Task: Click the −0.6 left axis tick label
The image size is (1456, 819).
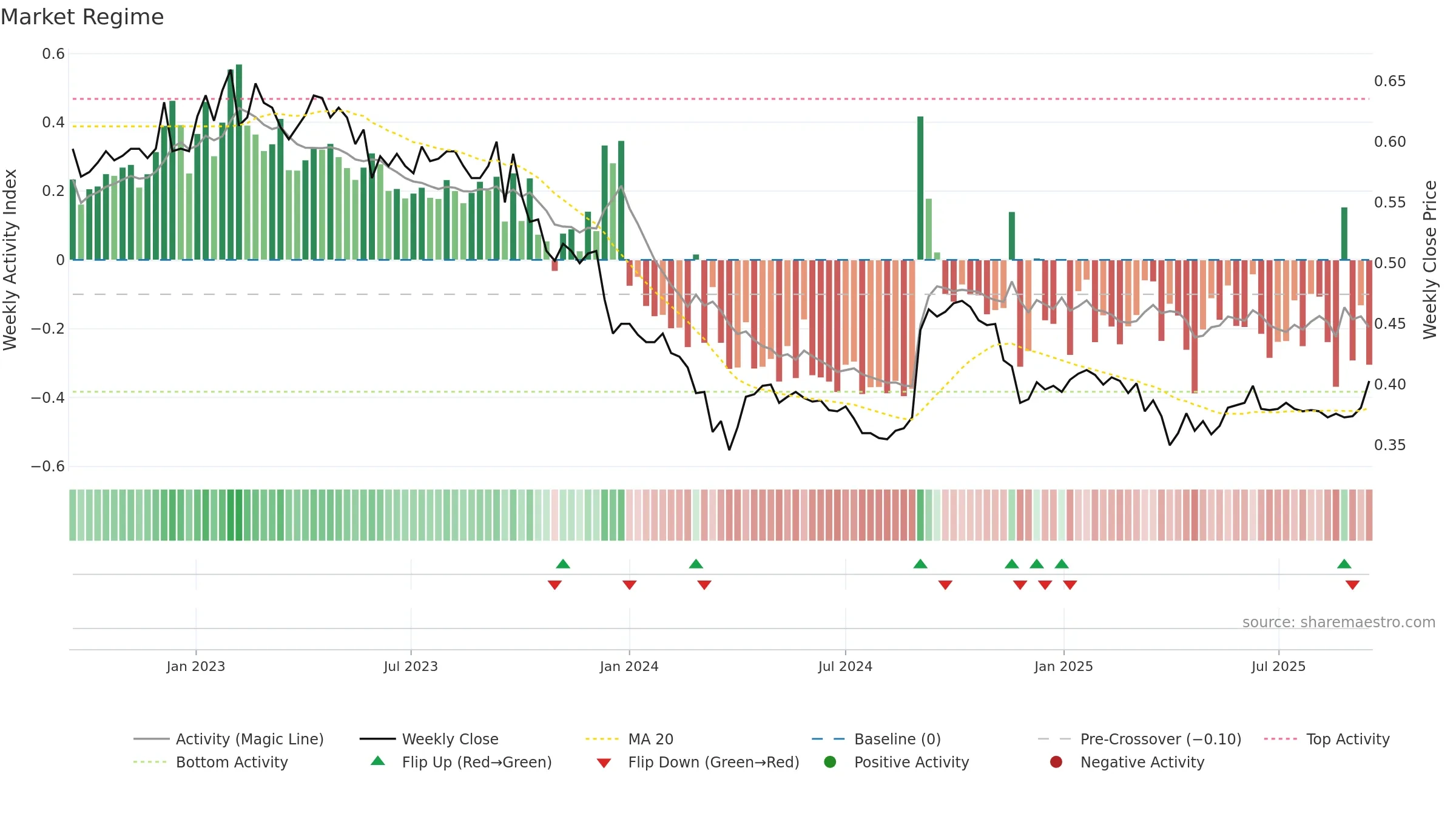Action: (48, 466)
